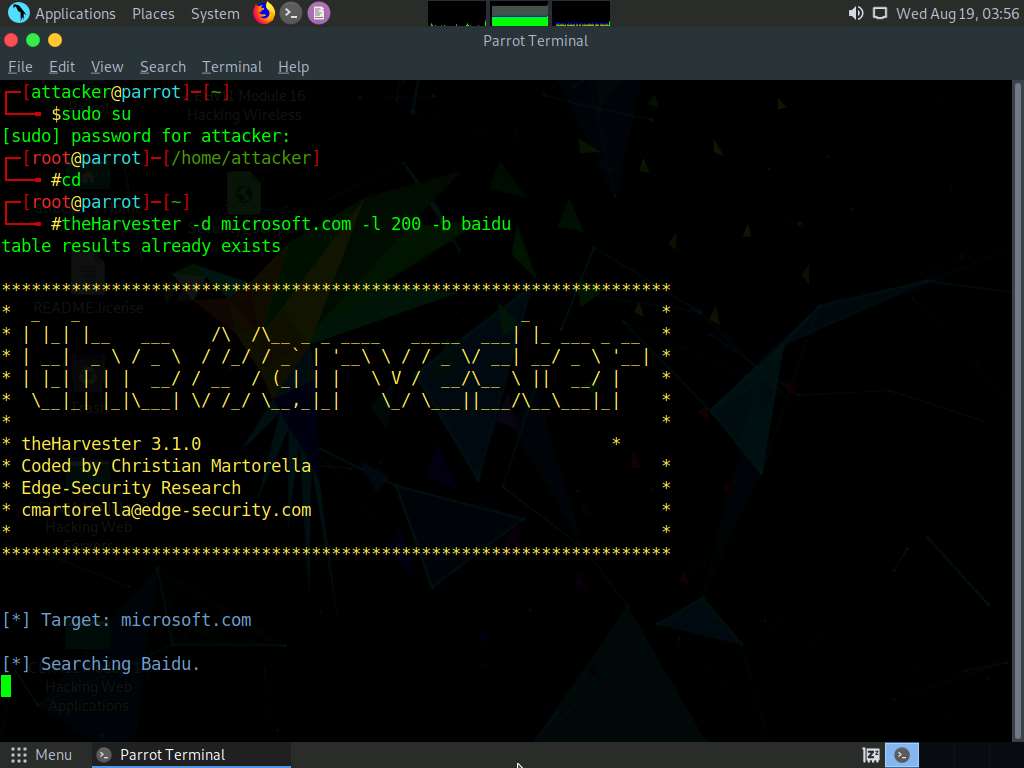Open the System menu
1024x768 pixels.
point(215,13)
